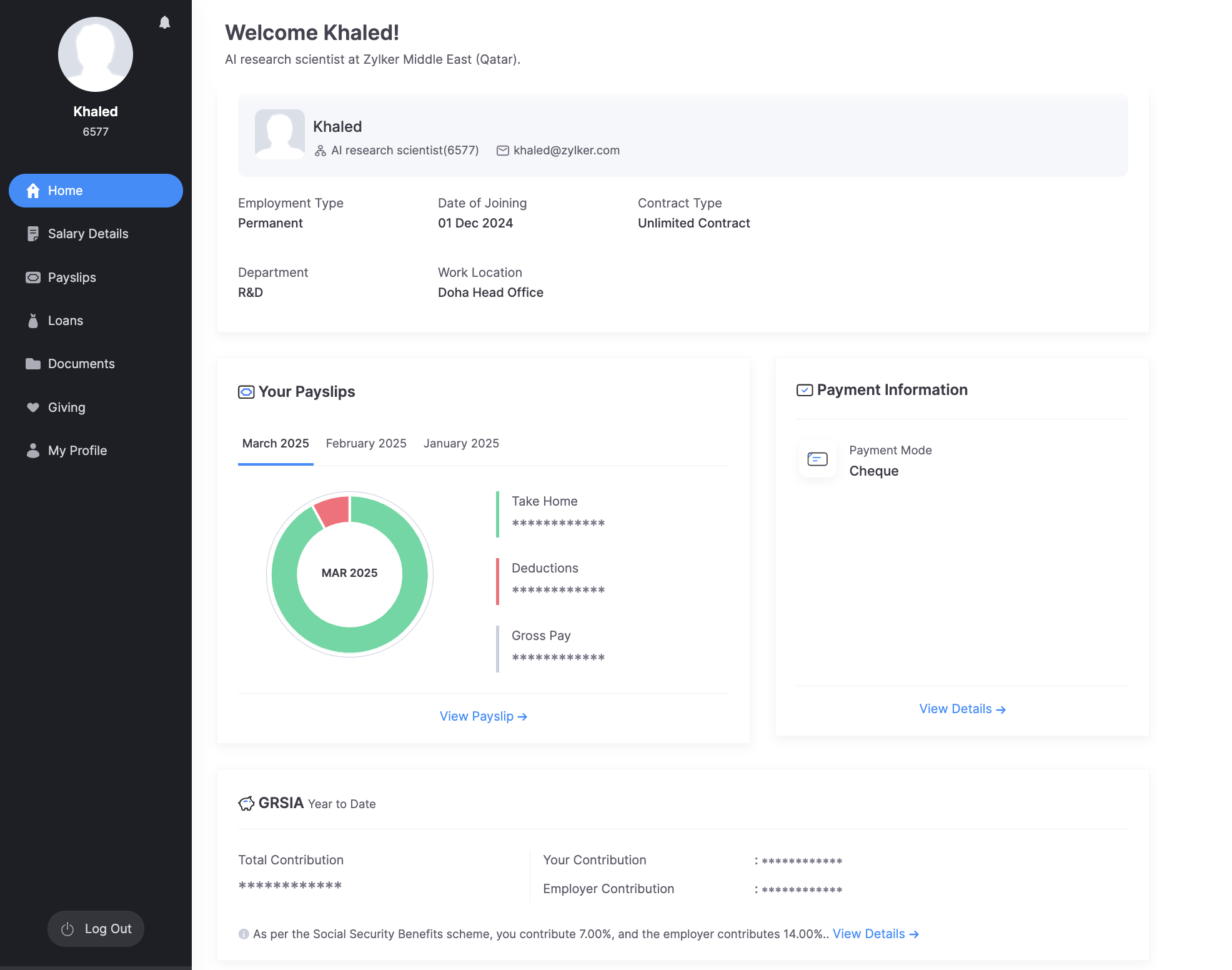Click the Loans money bag icon
The width and height of the screenshot is (1232, 970).
pos(33,321)
